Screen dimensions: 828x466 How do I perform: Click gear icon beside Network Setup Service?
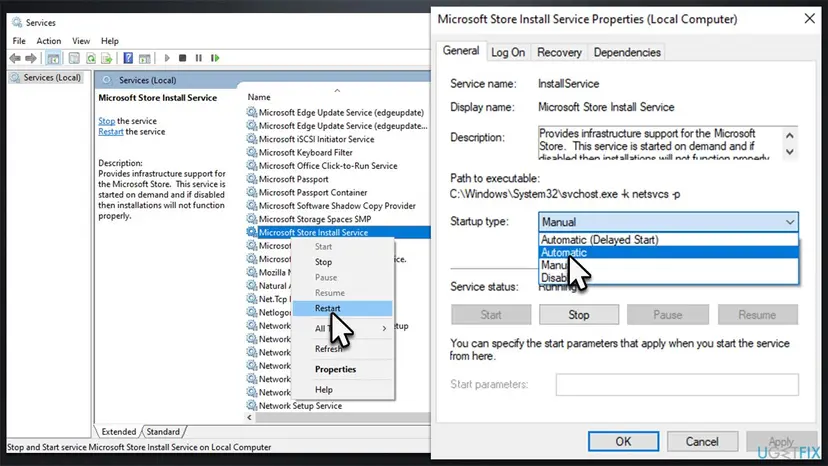(x=252, y=405)
